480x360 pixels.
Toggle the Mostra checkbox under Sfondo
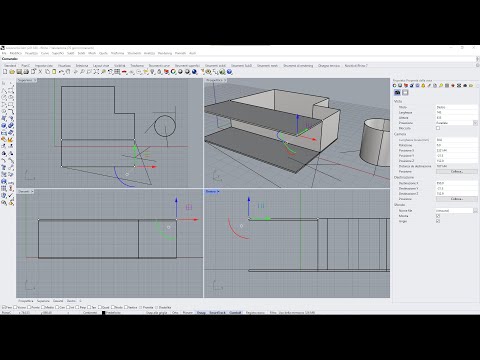pyautogui.click(x=438, y=216)
